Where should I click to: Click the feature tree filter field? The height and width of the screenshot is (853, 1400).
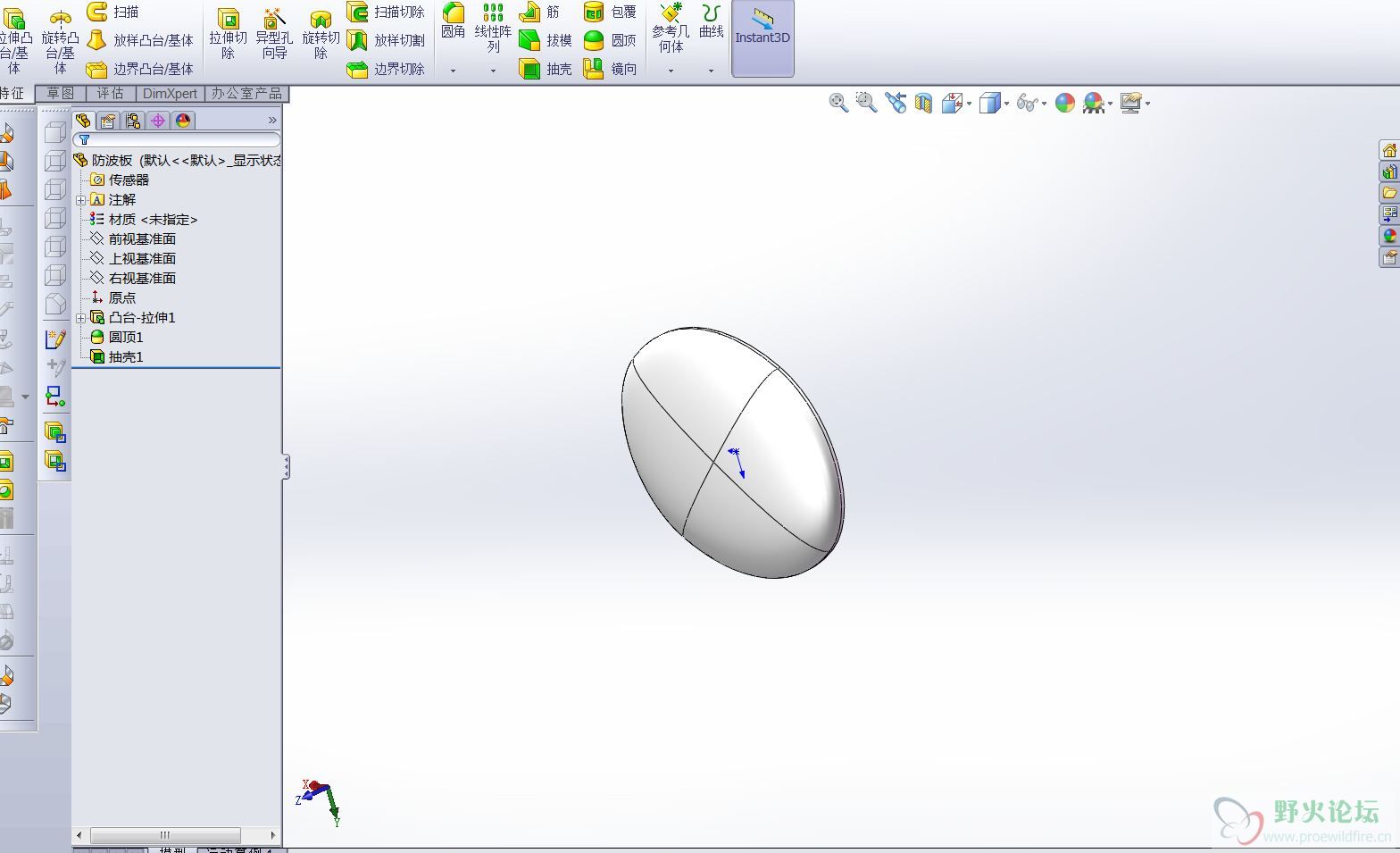(x=177, y=140)
